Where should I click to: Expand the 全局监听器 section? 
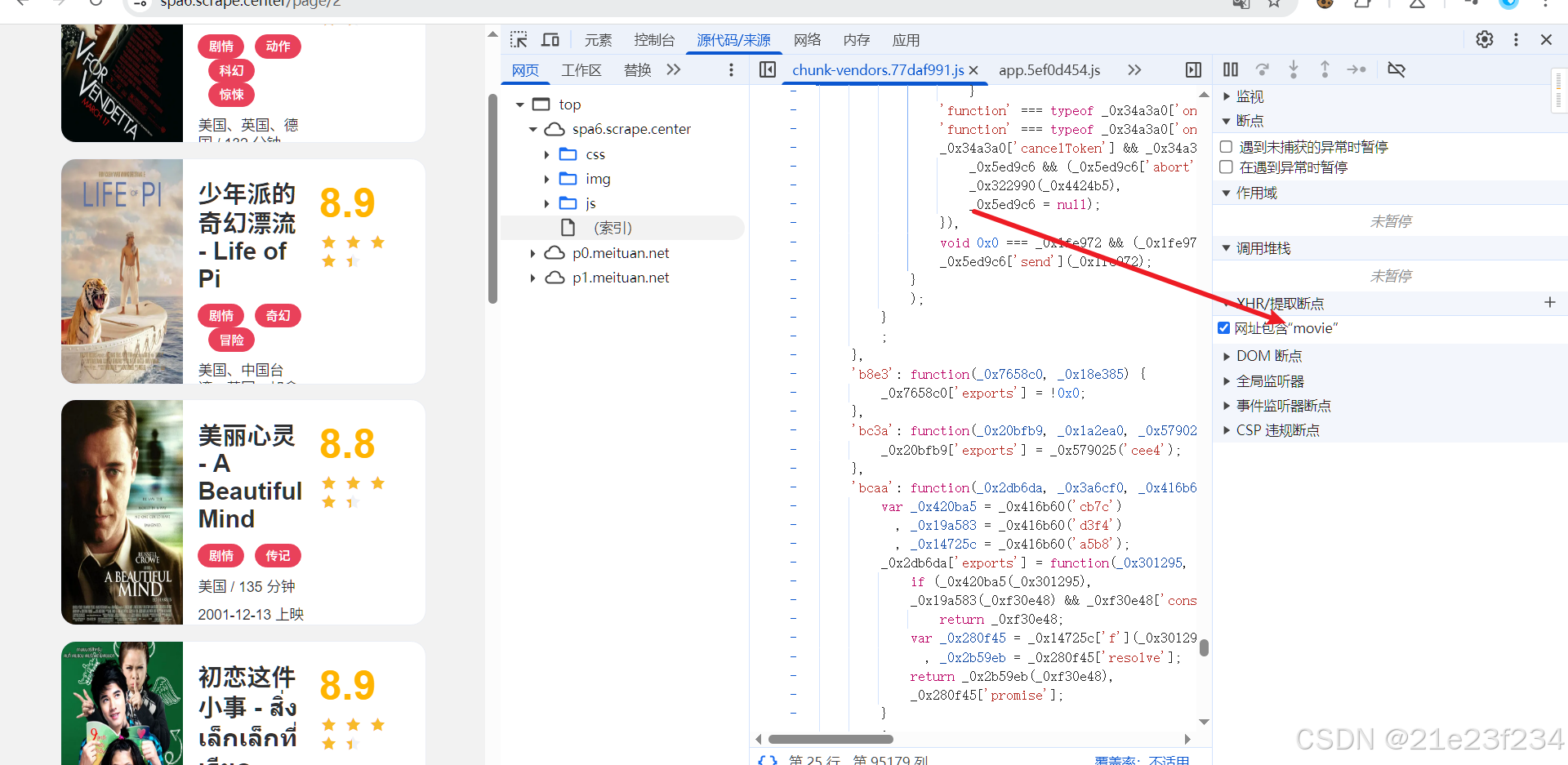pos(1226,381)
